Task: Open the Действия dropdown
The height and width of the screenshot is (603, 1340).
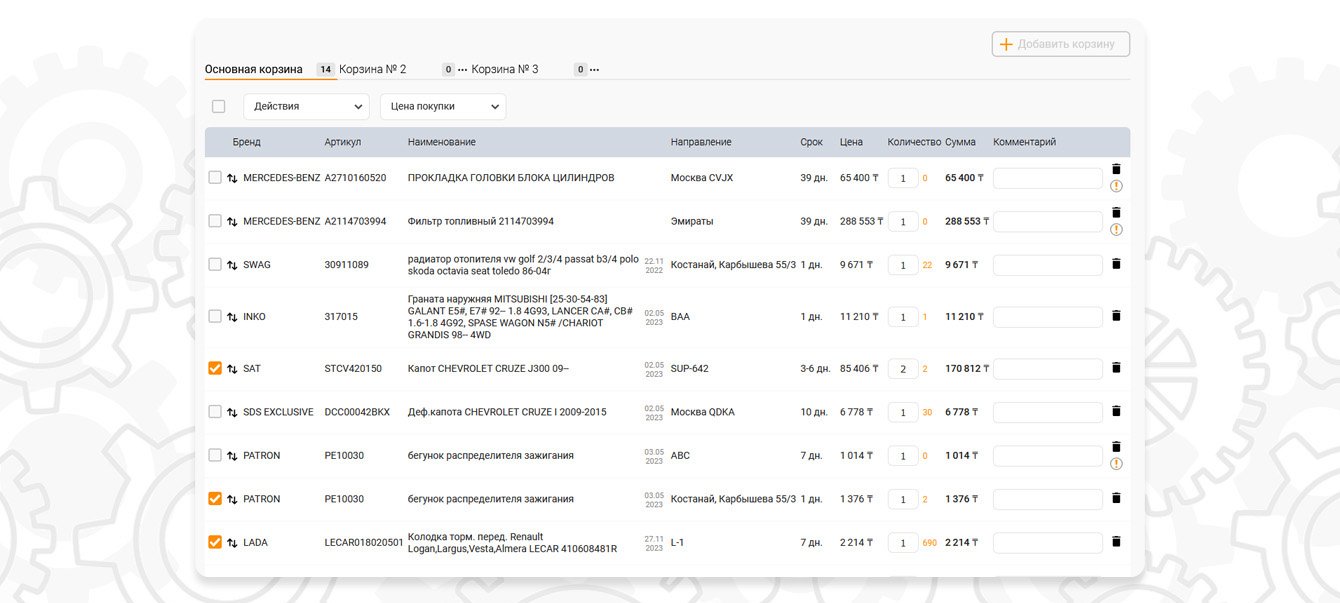Action: [306, 107]
